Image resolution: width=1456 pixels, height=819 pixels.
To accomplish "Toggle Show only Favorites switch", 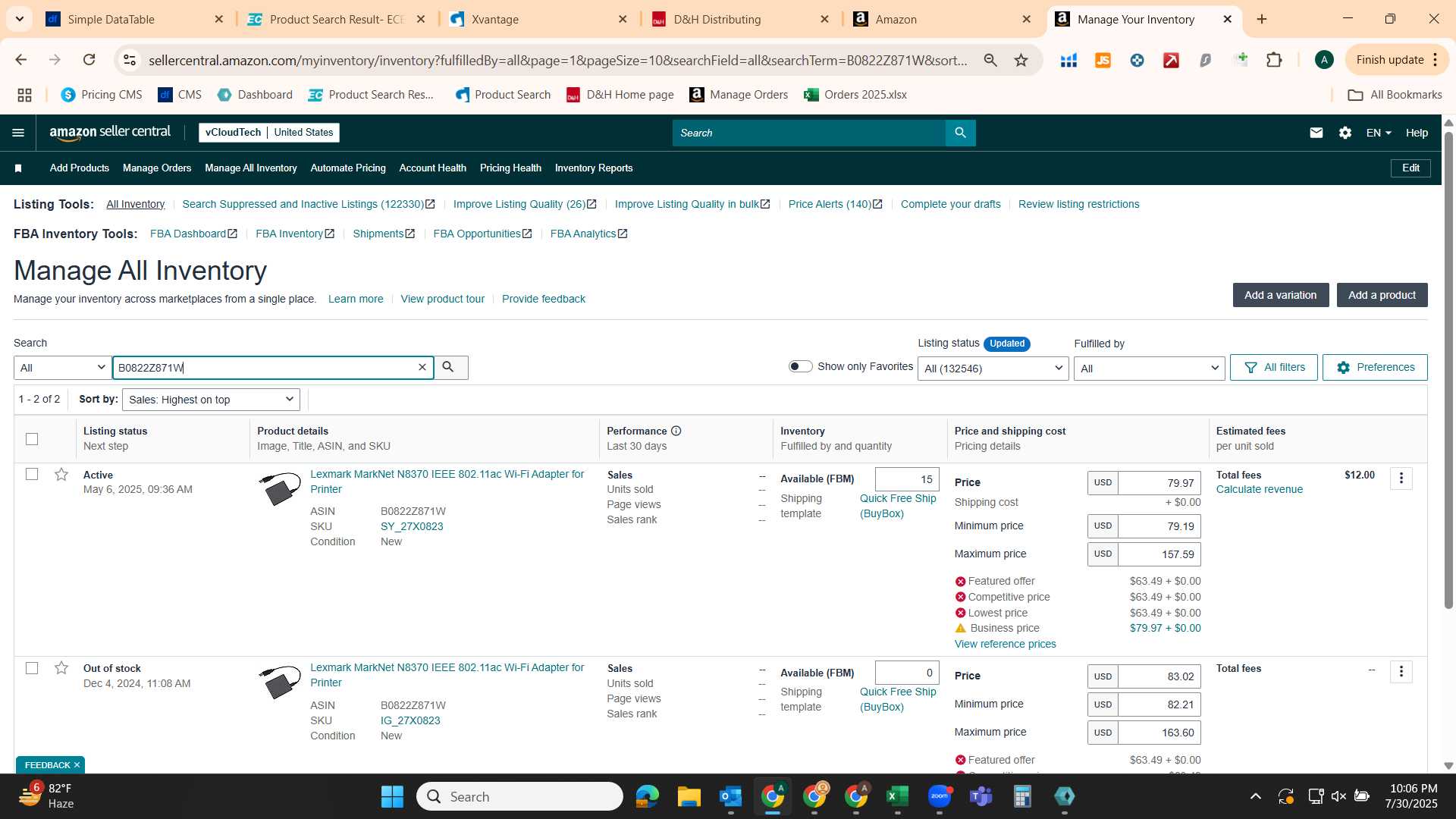I will (x=800, y=367).
